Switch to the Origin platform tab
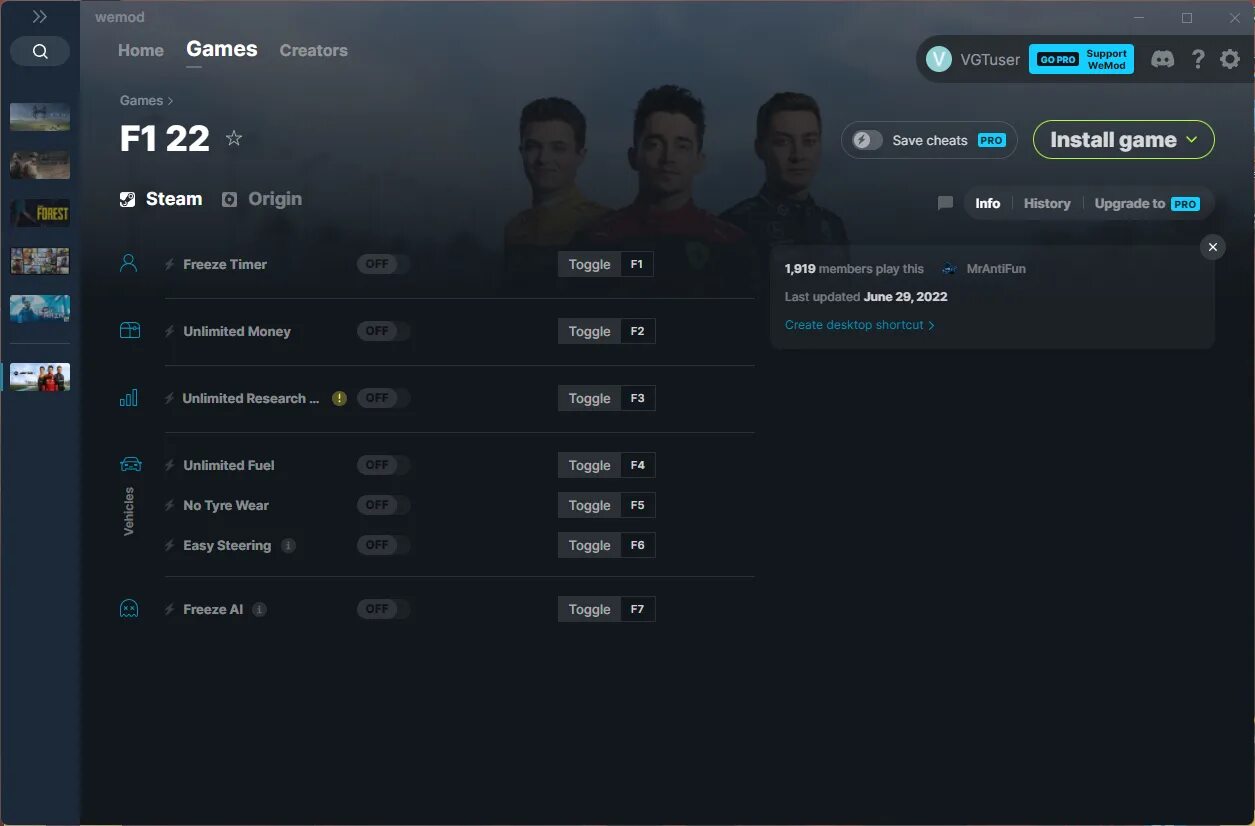This screenshot has height=826, width=1255. tap(262, 199)
